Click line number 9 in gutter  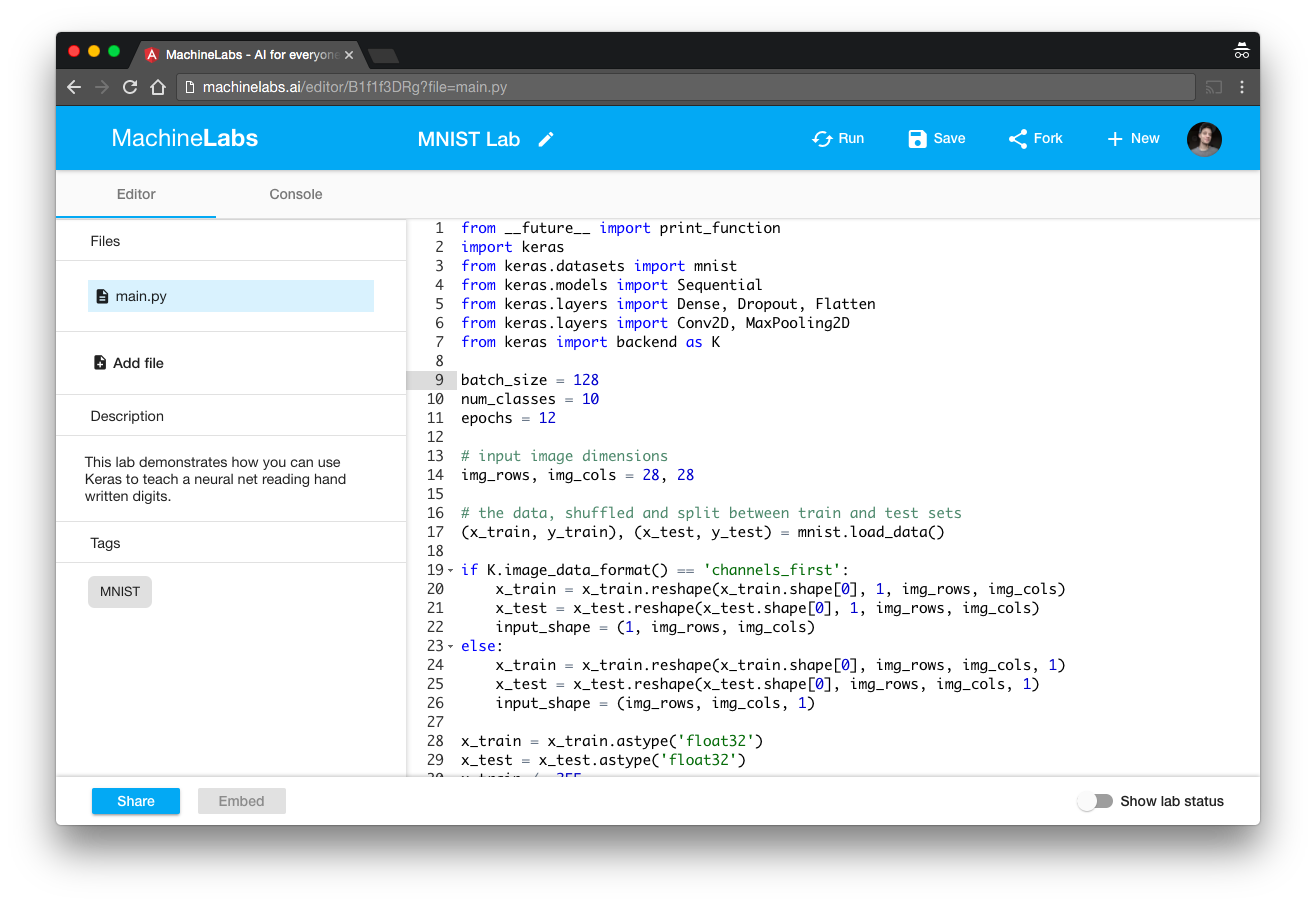439,380
